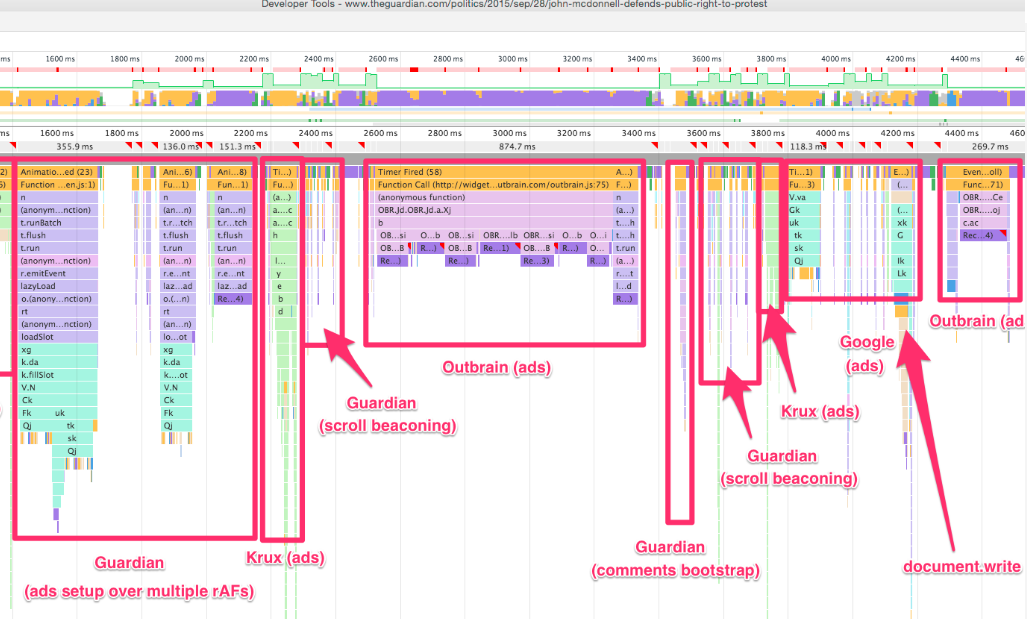The image size is (1027, 619).
Task: Select the Ik call frame
Action: coord(902,261)
